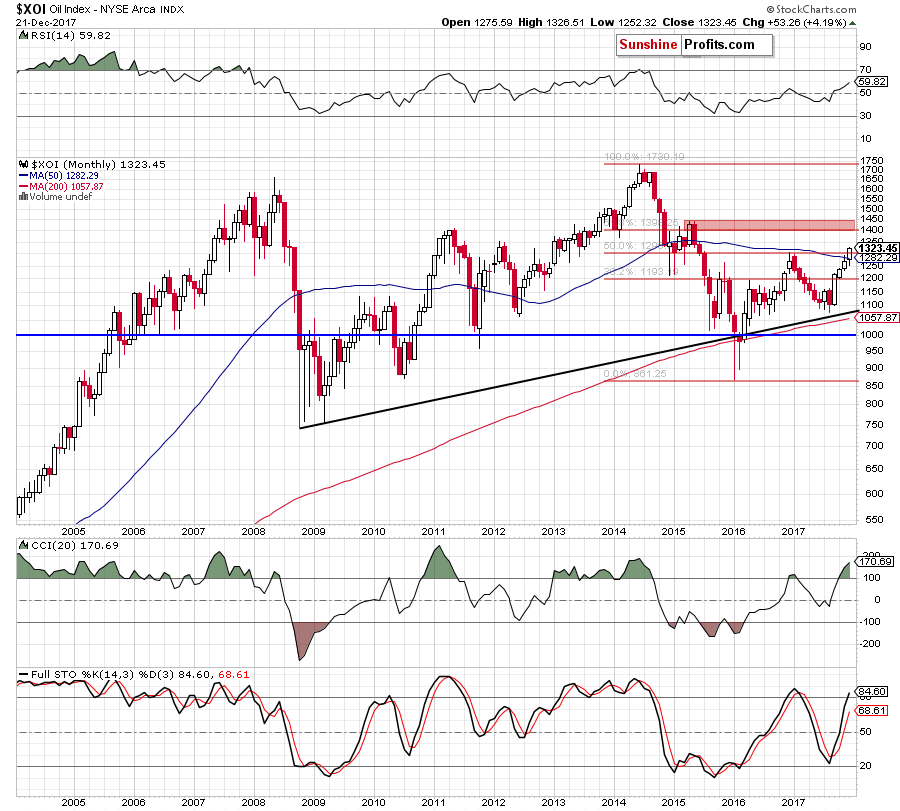Click the 38.2%: 1193.19 Fibonacci label
The height and width of the screenshot is (811, 900).
(642, 271)
